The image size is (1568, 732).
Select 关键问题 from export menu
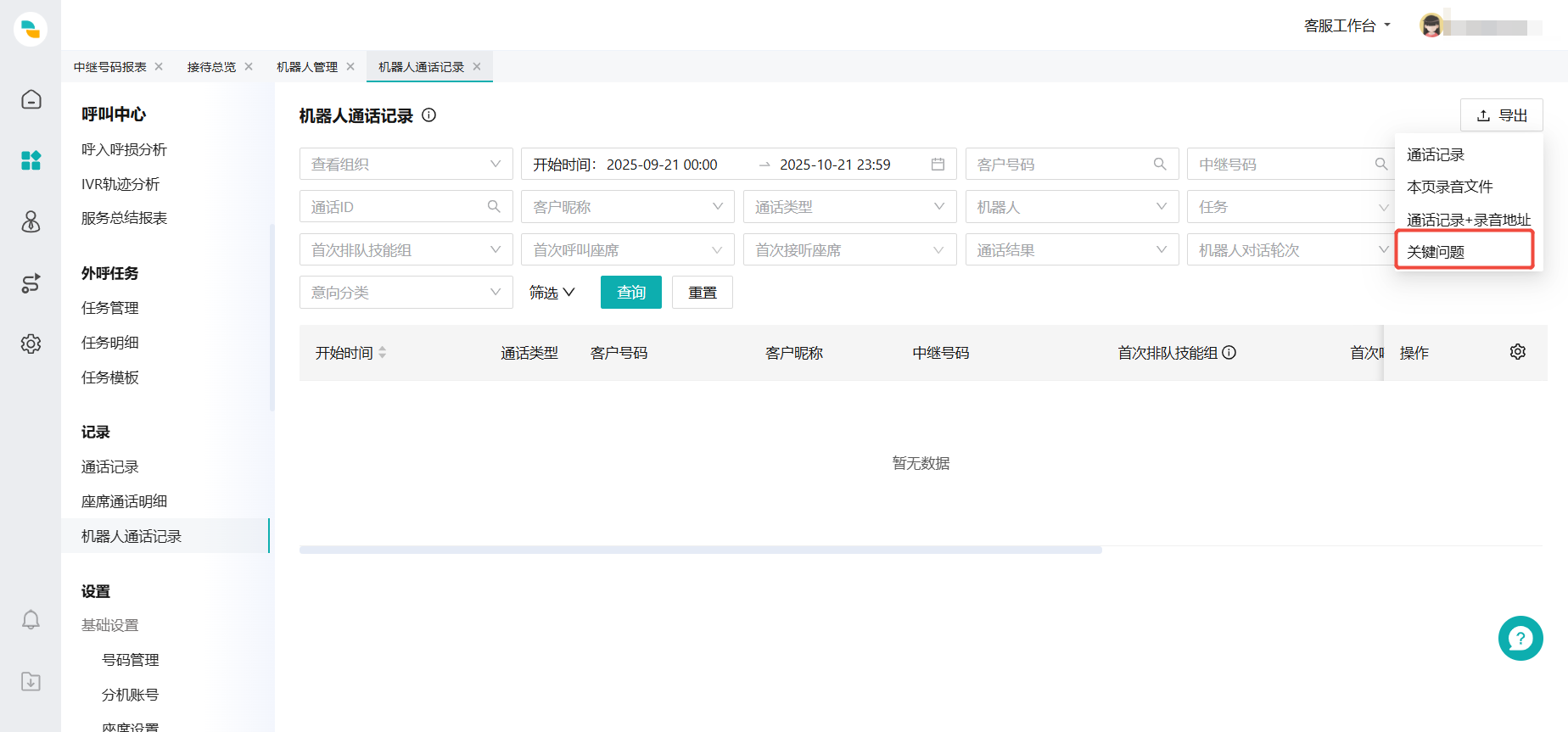coord(1464,252)
